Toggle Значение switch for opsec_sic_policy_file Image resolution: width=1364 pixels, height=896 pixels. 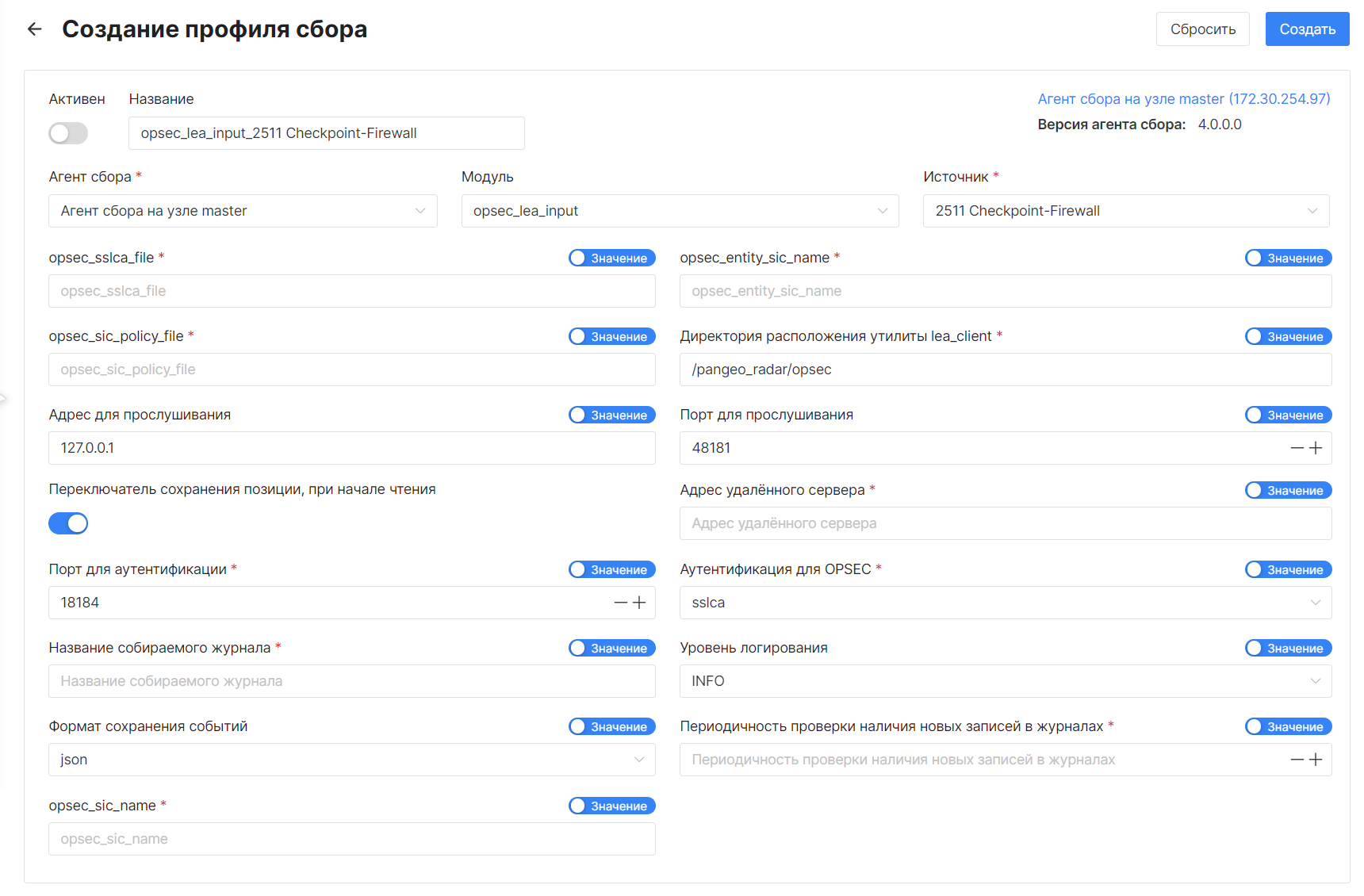[611, 336]
